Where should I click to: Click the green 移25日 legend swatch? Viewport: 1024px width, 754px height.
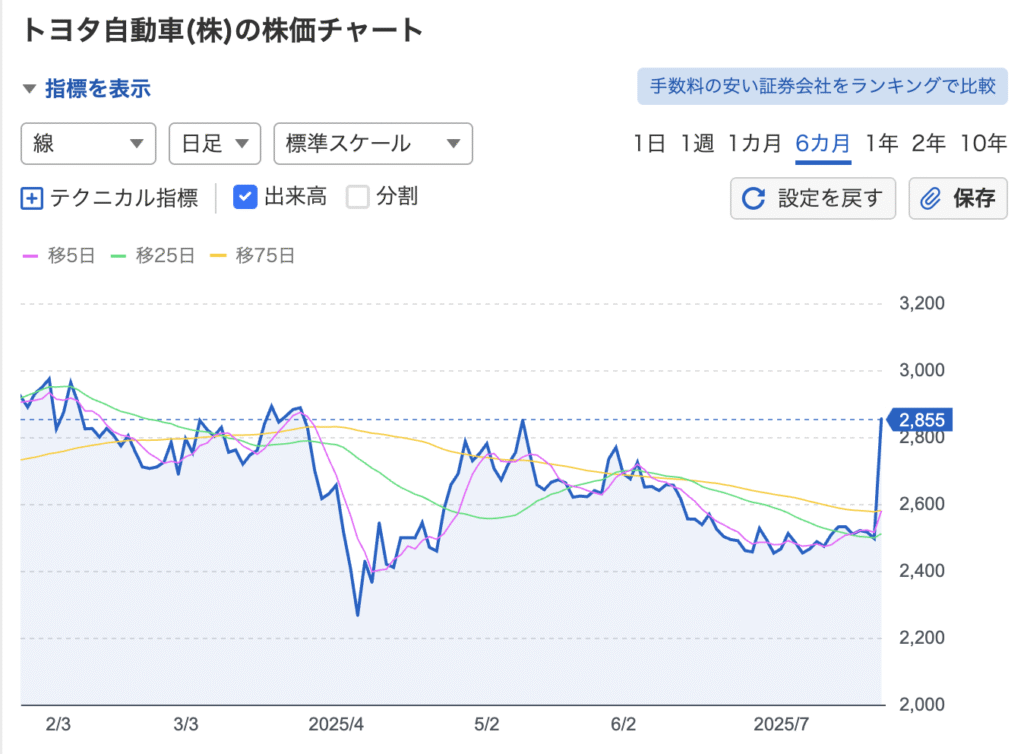[118, 256]
